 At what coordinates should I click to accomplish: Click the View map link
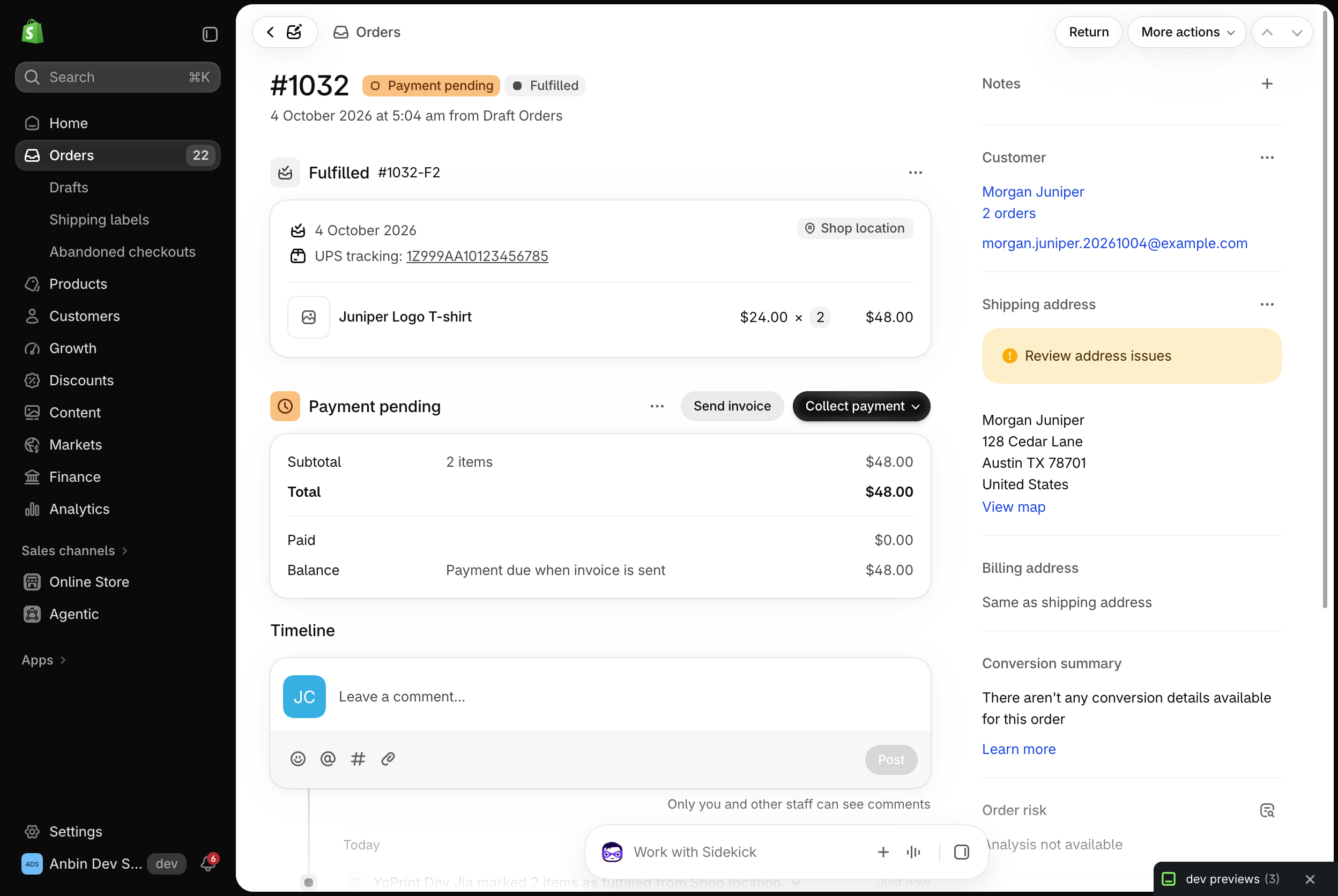1013,507
